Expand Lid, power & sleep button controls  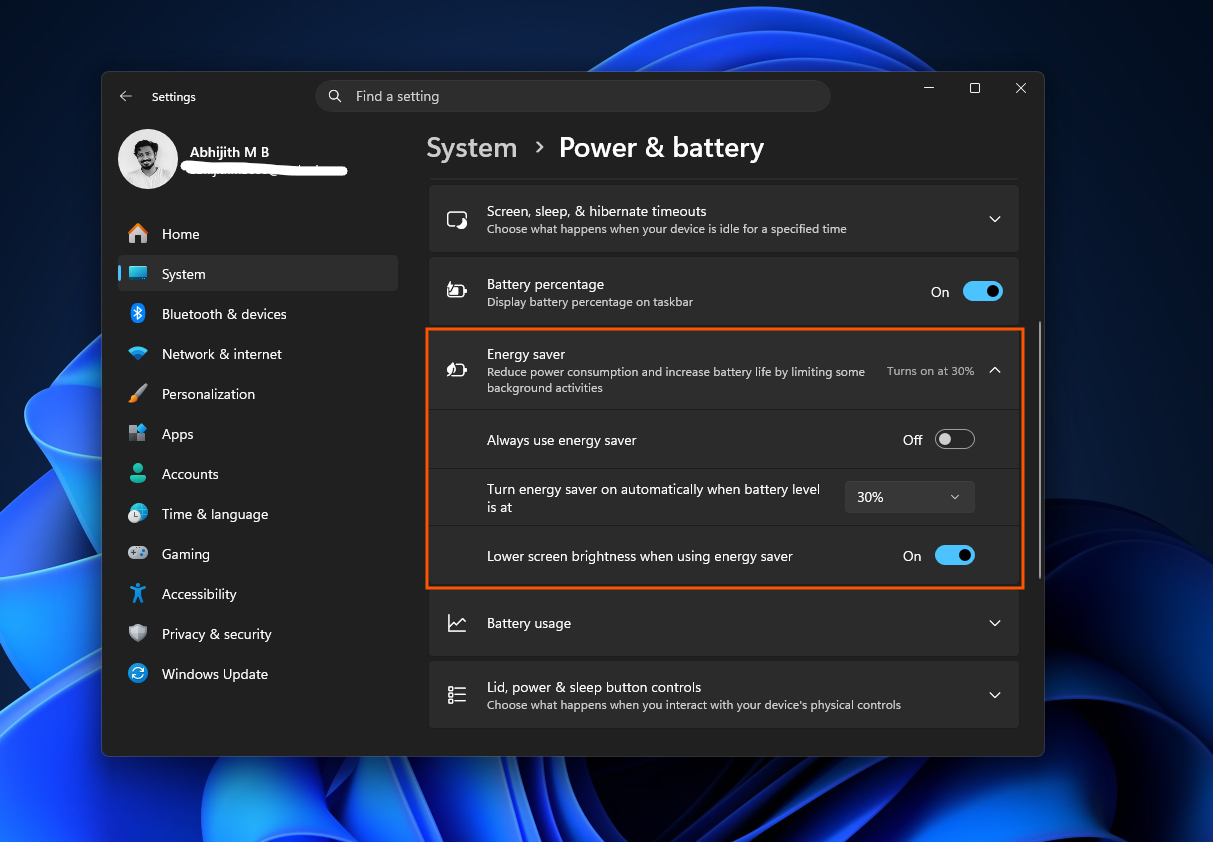point(723,695)
